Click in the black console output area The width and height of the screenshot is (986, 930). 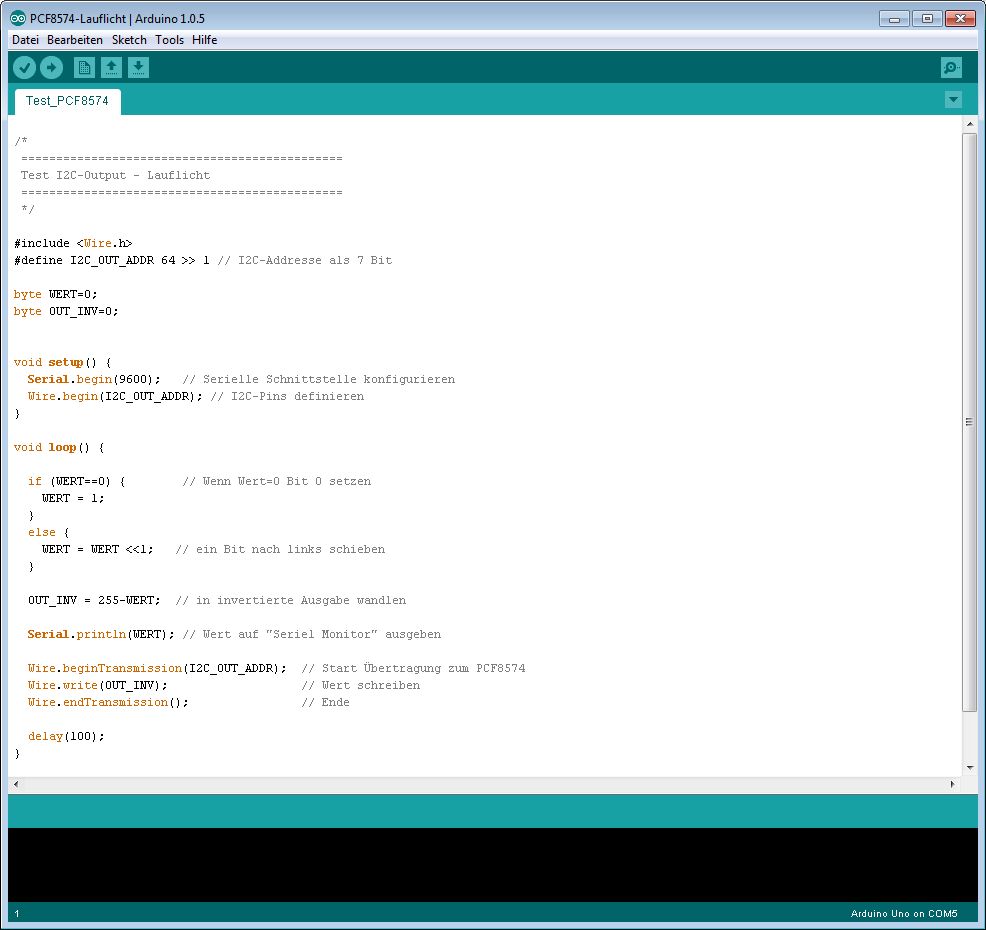click(492, 864)
